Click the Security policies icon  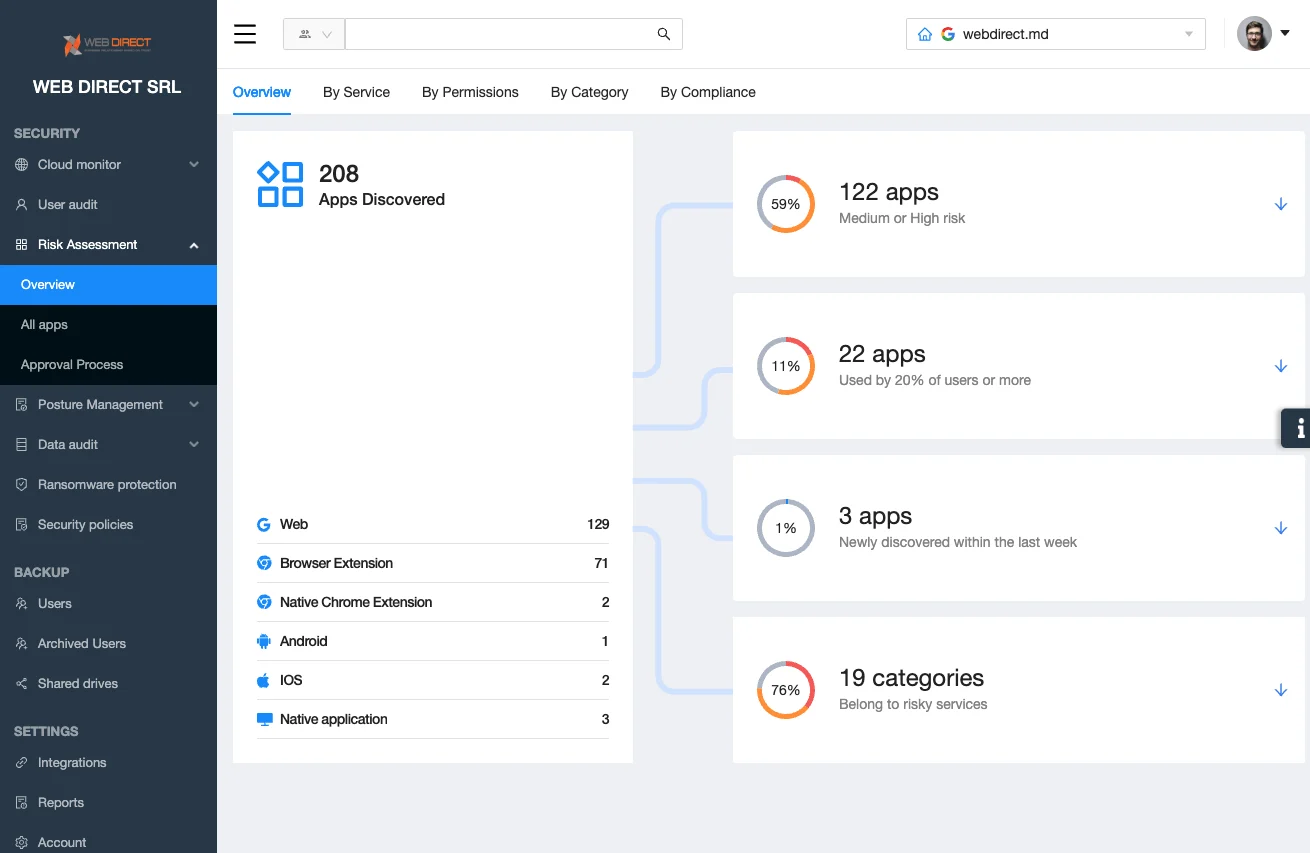[x=22, y=525]
